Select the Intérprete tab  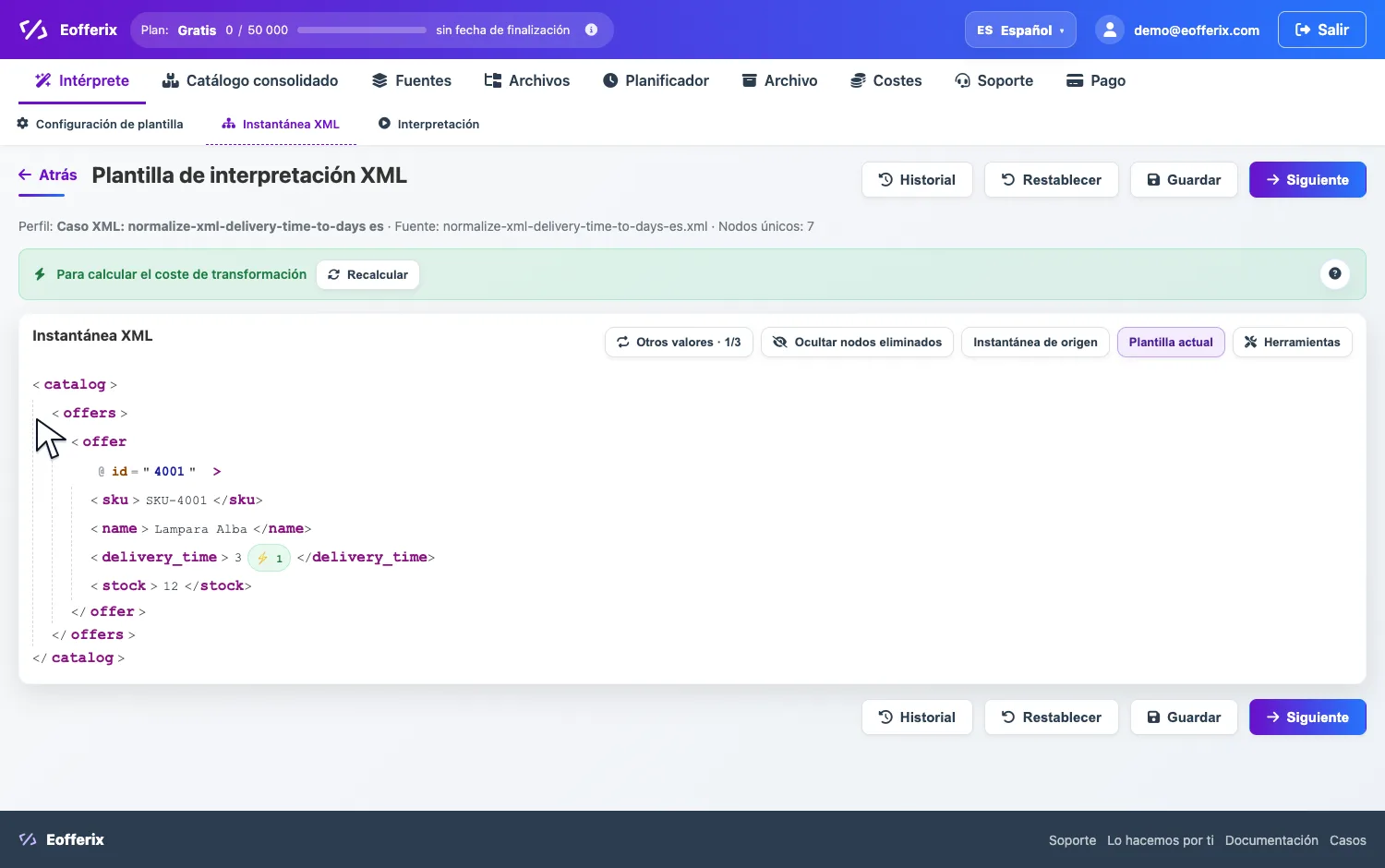(82, 80)
